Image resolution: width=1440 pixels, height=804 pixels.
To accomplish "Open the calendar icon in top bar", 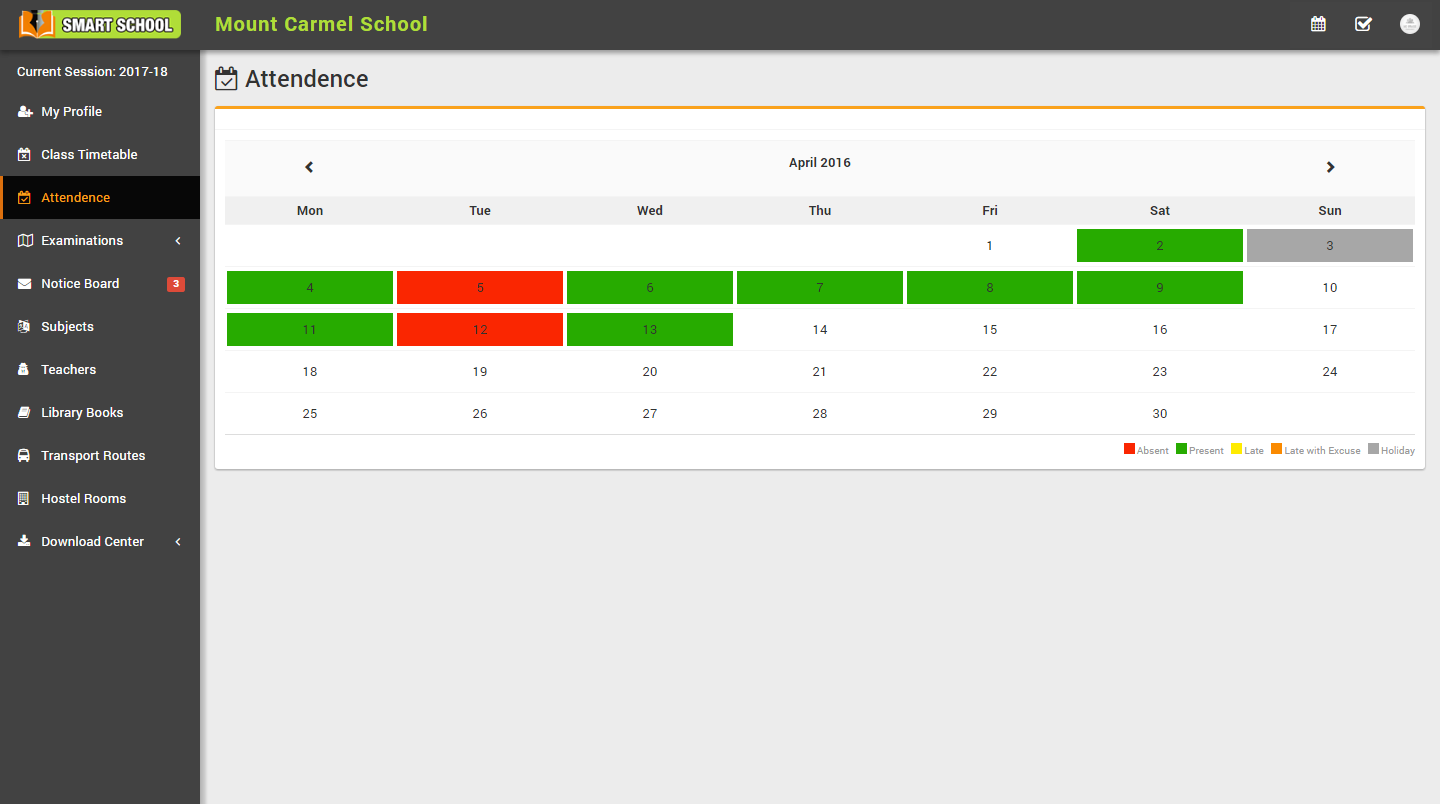I will click(1318, 24).
